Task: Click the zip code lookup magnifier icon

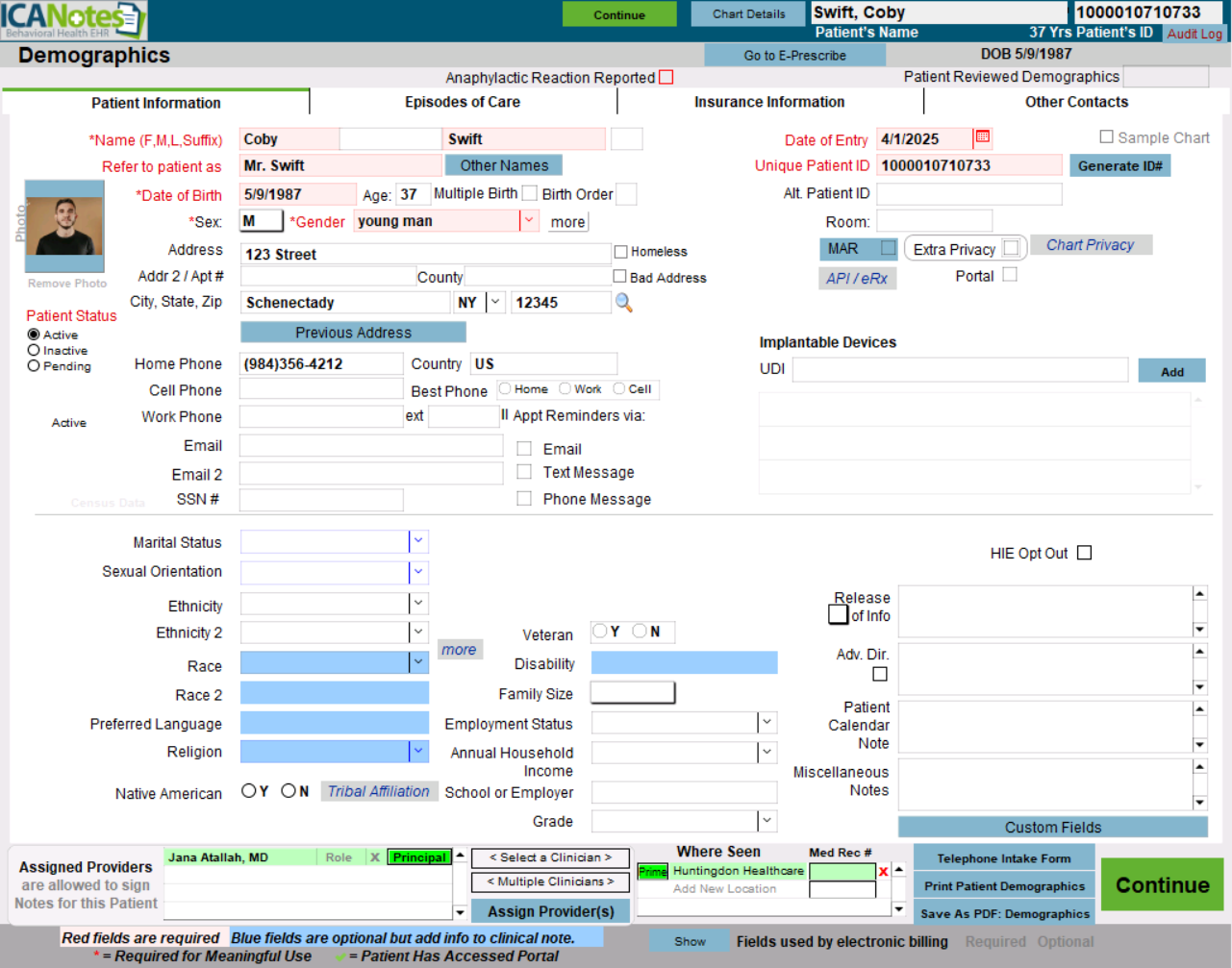Action: pos(624,303)
